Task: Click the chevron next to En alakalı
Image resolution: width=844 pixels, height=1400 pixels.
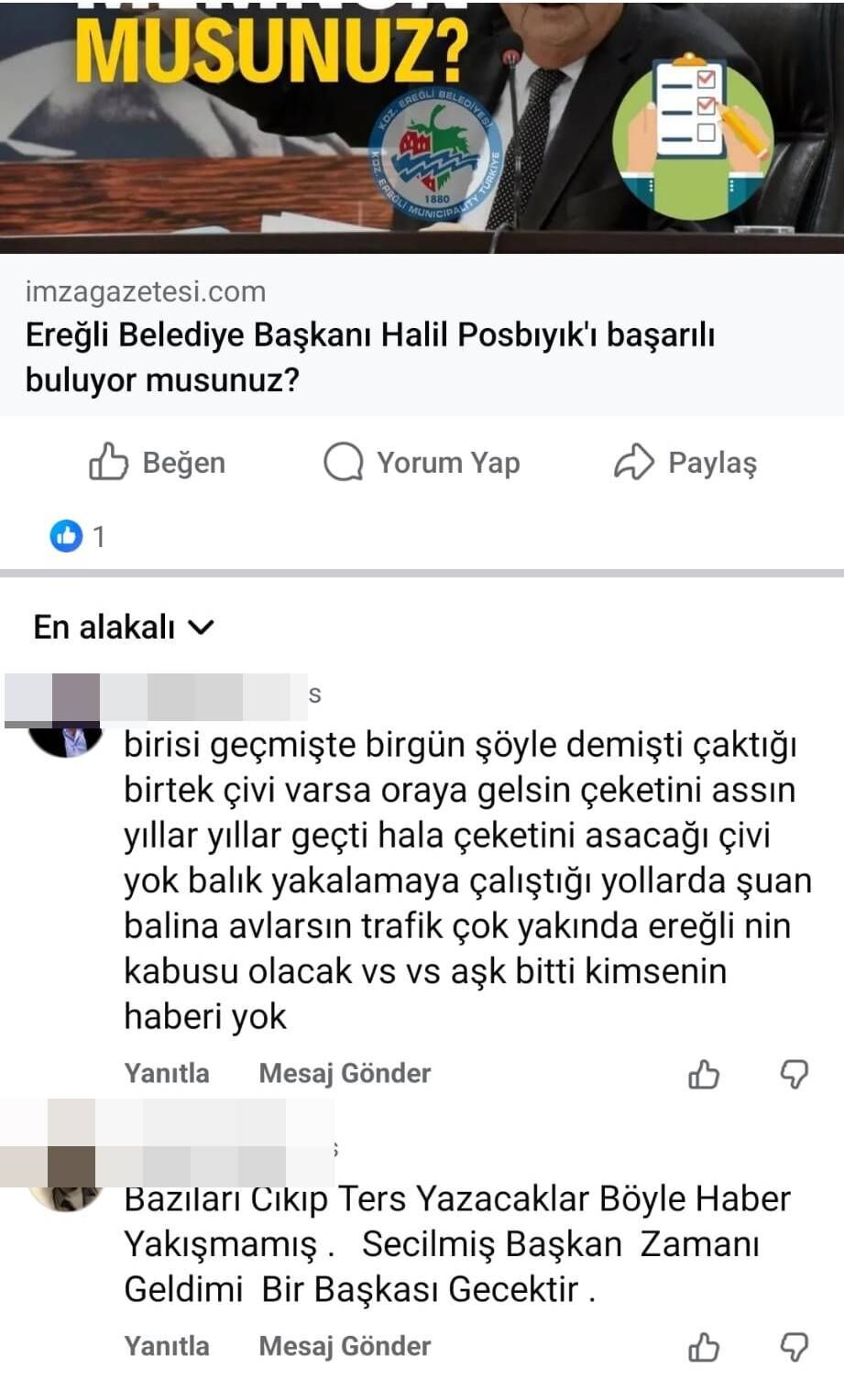Action: tap(201, 628)
